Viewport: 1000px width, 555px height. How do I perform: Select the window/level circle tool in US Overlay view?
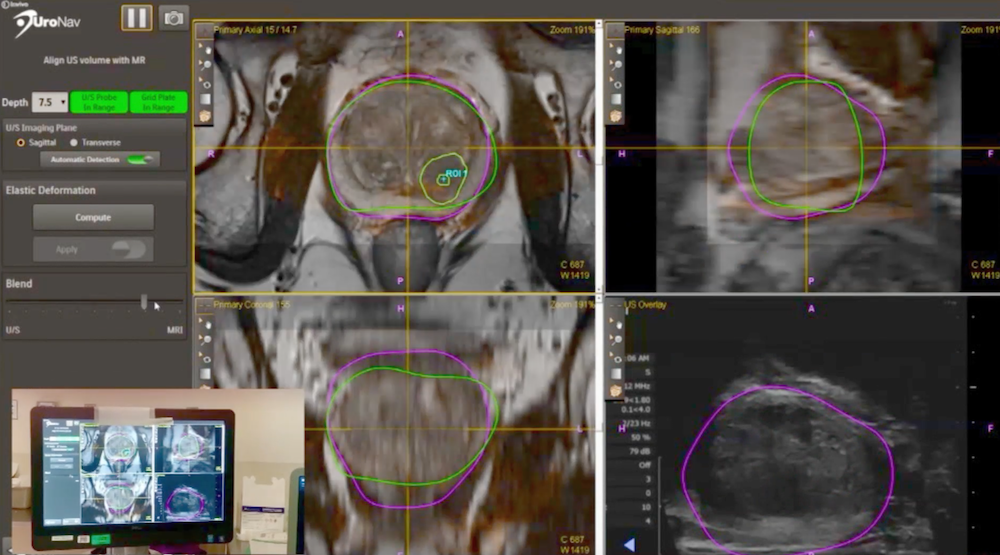point(618,359)
